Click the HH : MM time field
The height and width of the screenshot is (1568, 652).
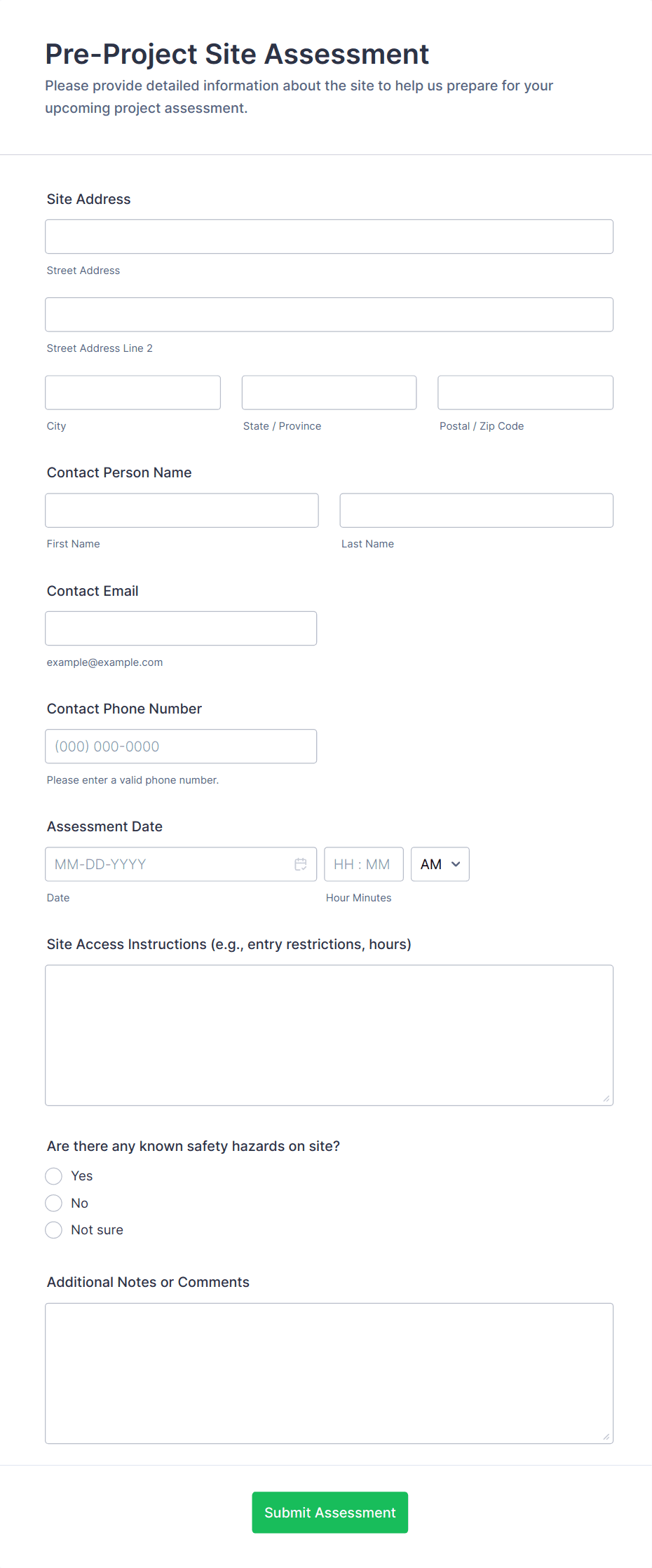[x=364, y=864]
